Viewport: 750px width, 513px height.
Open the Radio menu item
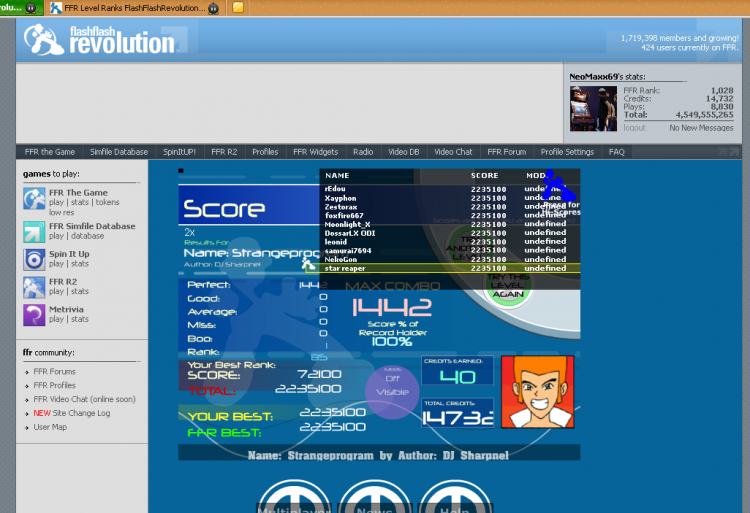point(363,152)
